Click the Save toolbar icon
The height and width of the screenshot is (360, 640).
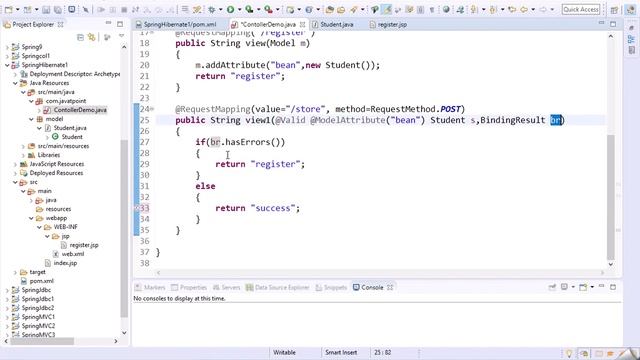46,9
